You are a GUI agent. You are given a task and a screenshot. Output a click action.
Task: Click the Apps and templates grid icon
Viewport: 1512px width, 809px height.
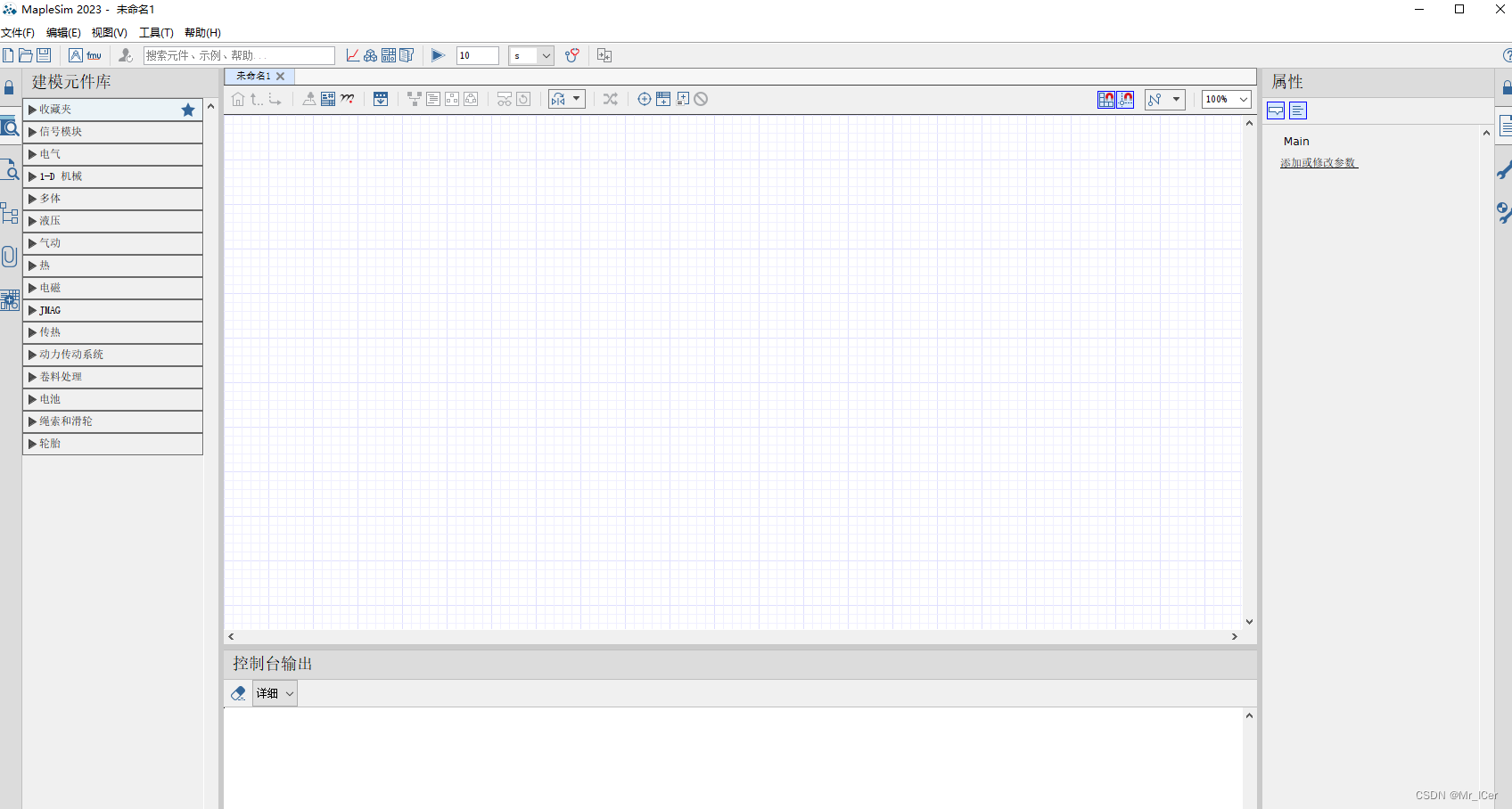click(x=389, y=55)
